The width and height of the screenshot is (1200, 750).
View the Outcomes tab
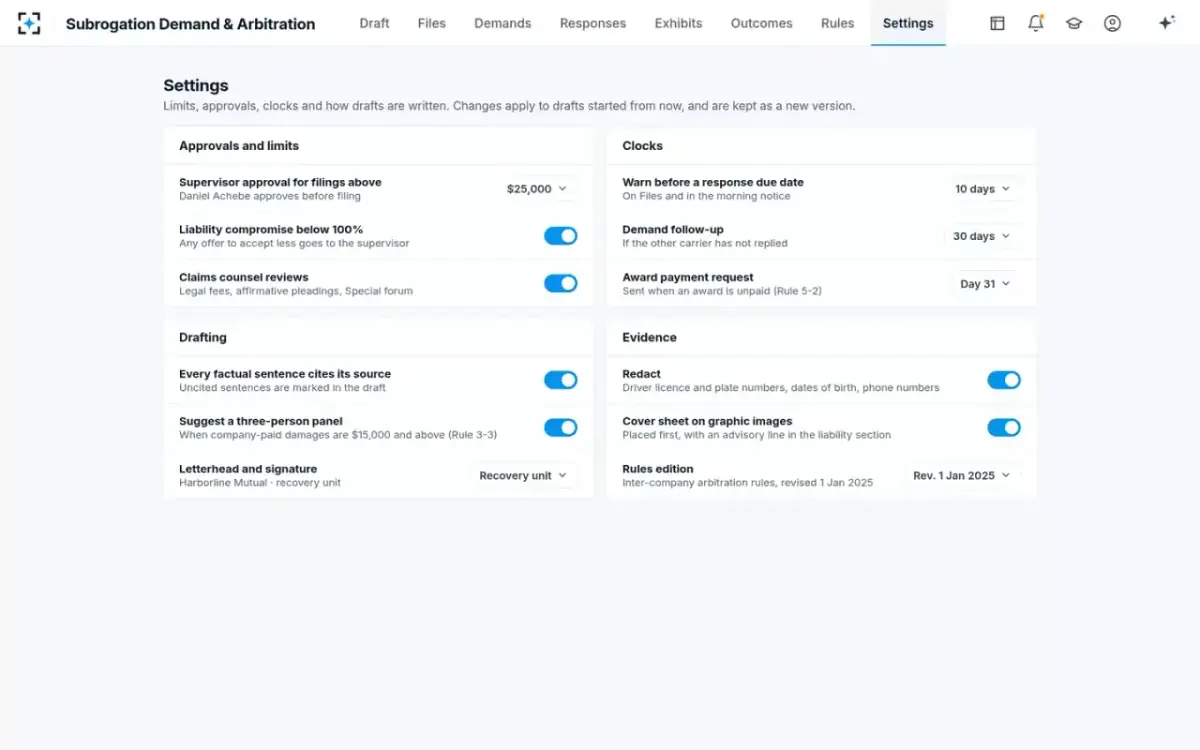click(762, 23)
